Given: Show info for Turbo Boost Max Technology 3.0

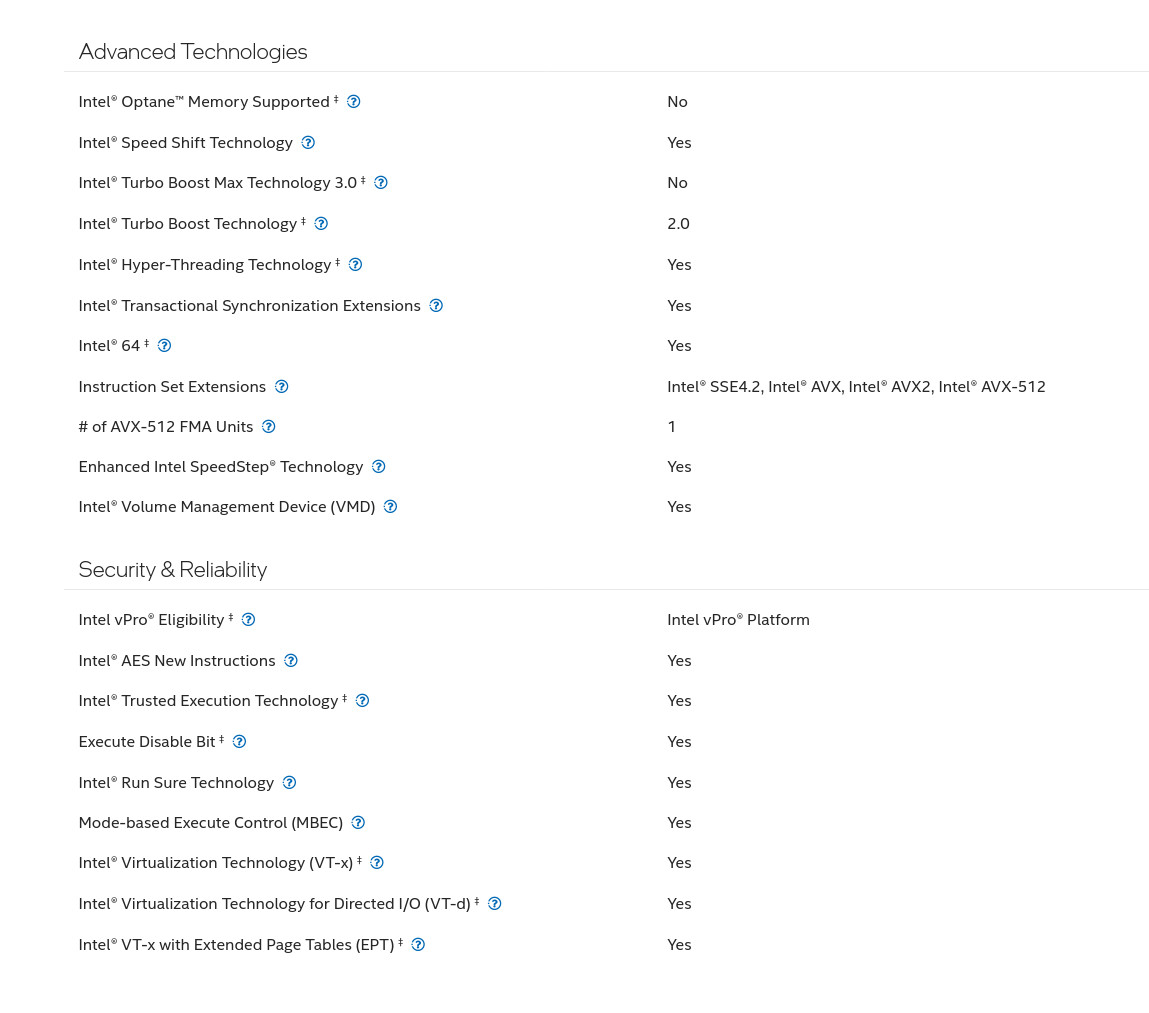Looking at the screenshot, I should coord(381,183).
